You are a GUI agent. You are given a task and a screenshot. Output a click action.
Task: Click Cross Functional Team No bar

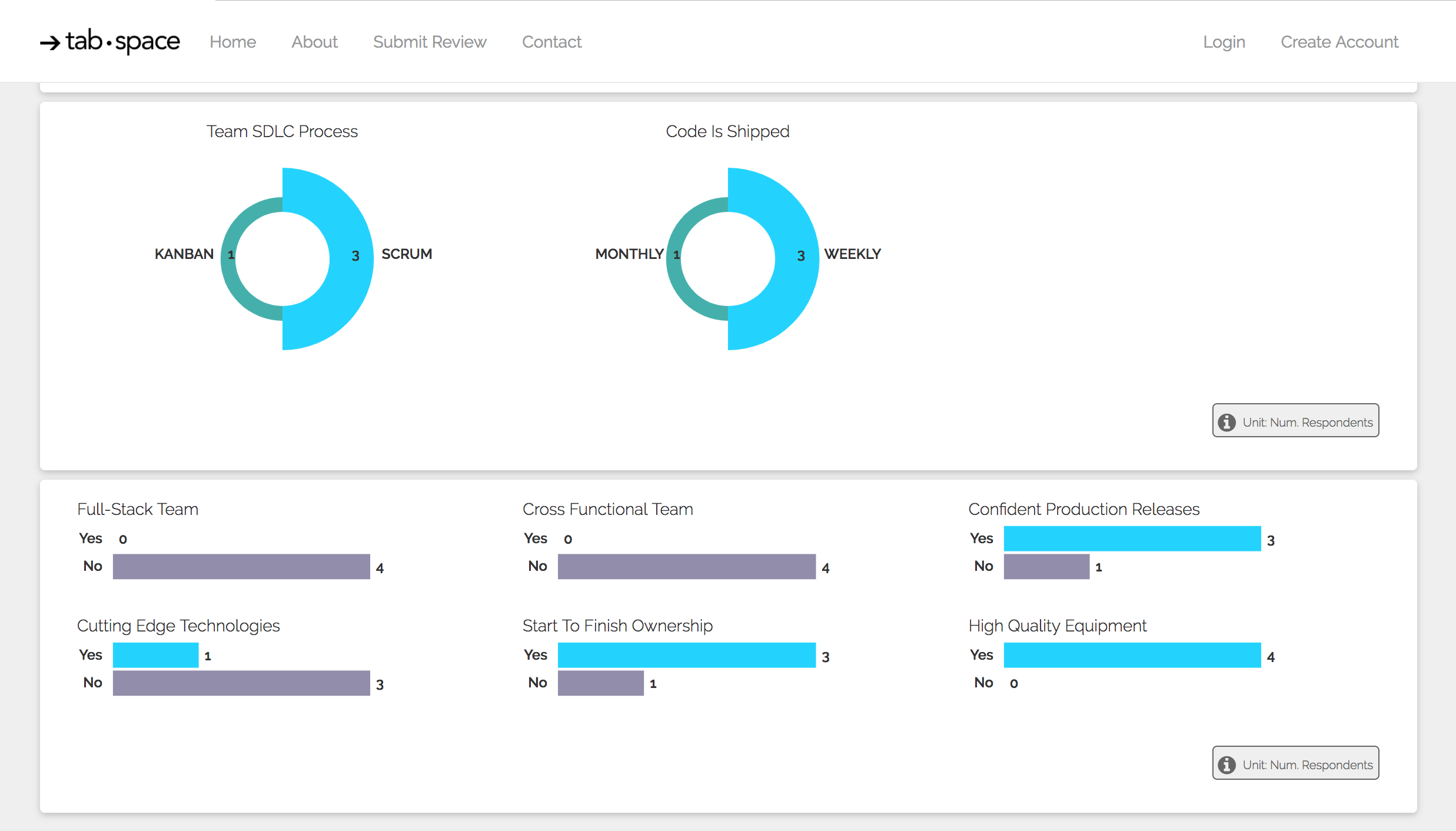(x=686, y=566)
